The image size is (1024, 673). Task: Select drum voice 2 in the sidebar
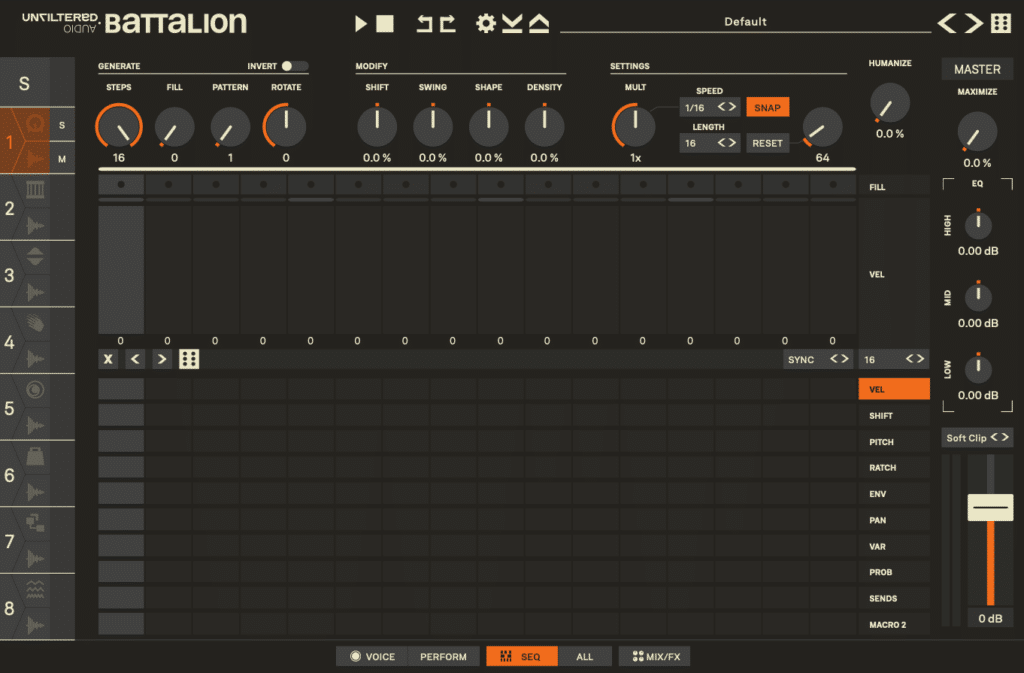pos(36,208)
